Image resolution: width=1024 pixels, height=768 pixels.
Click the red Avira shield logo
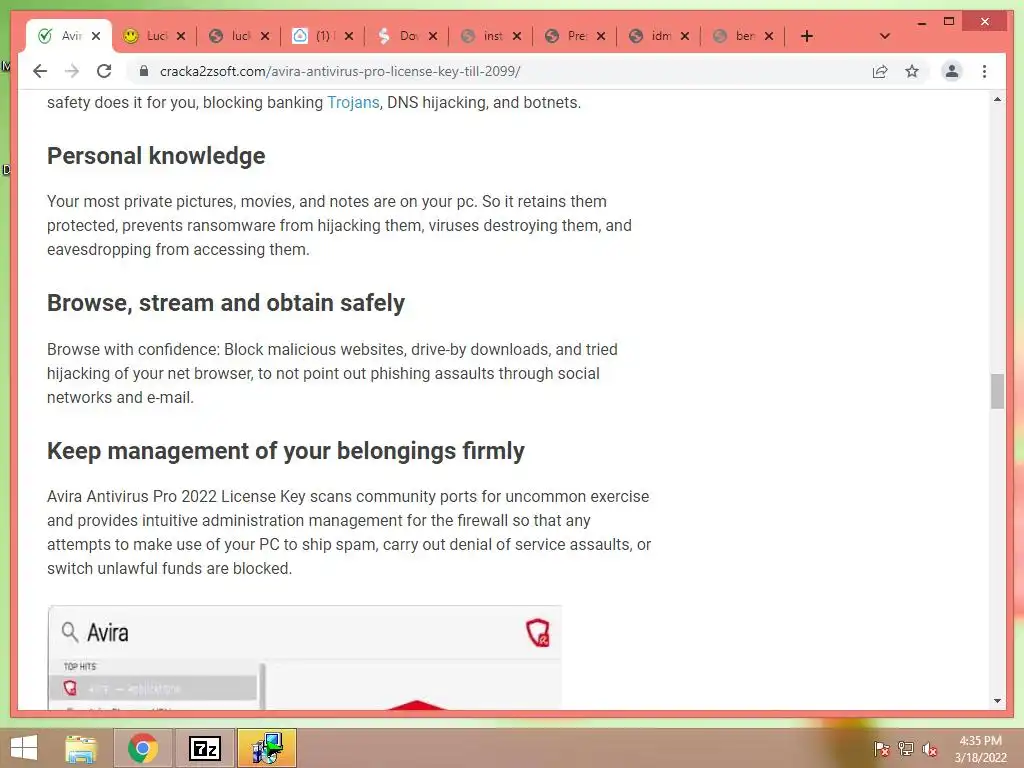pyautogui.click(x=538, y=633)
